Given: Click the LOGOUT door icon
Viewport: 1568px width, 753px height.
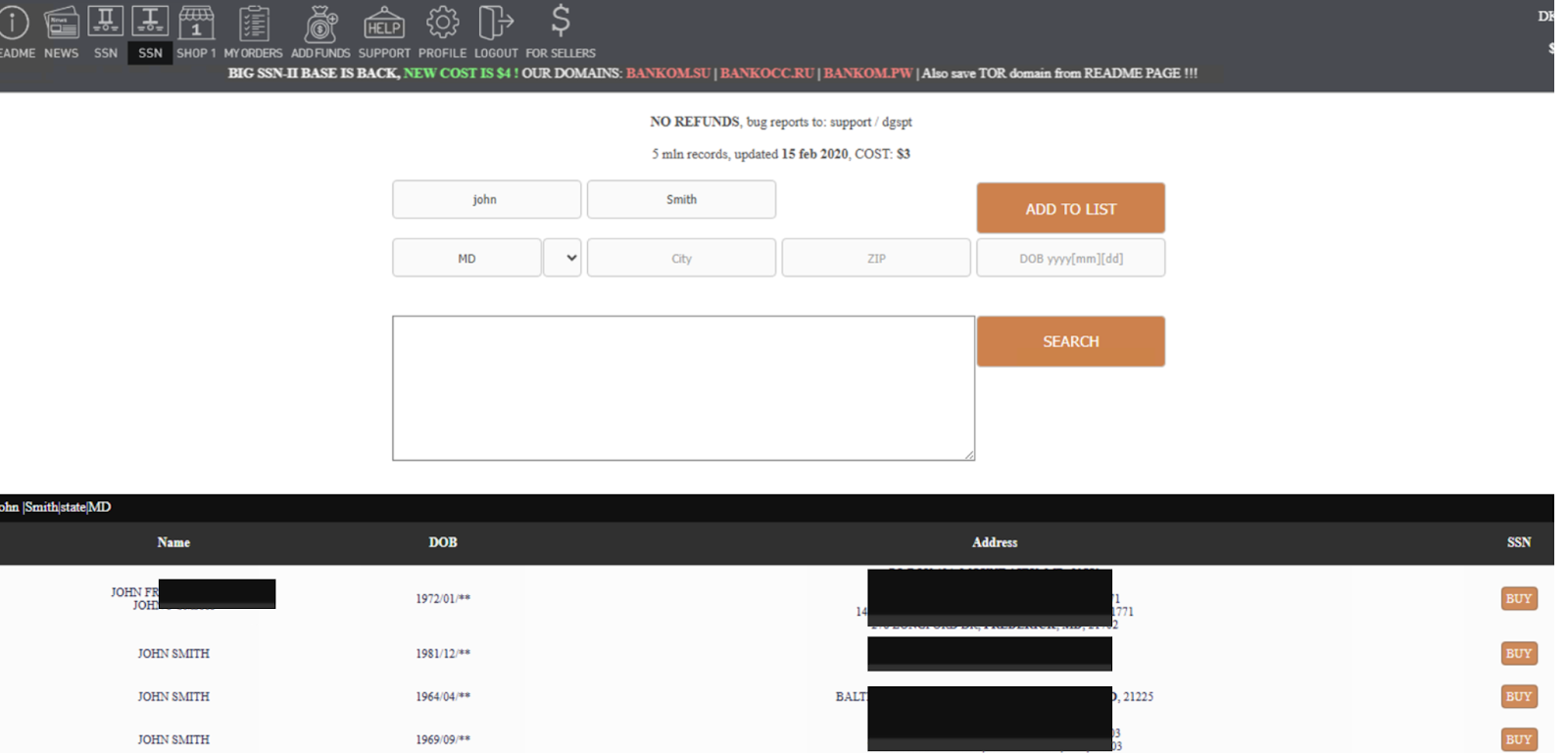Looking at the screenshot, I should click(x=496, y=24).
